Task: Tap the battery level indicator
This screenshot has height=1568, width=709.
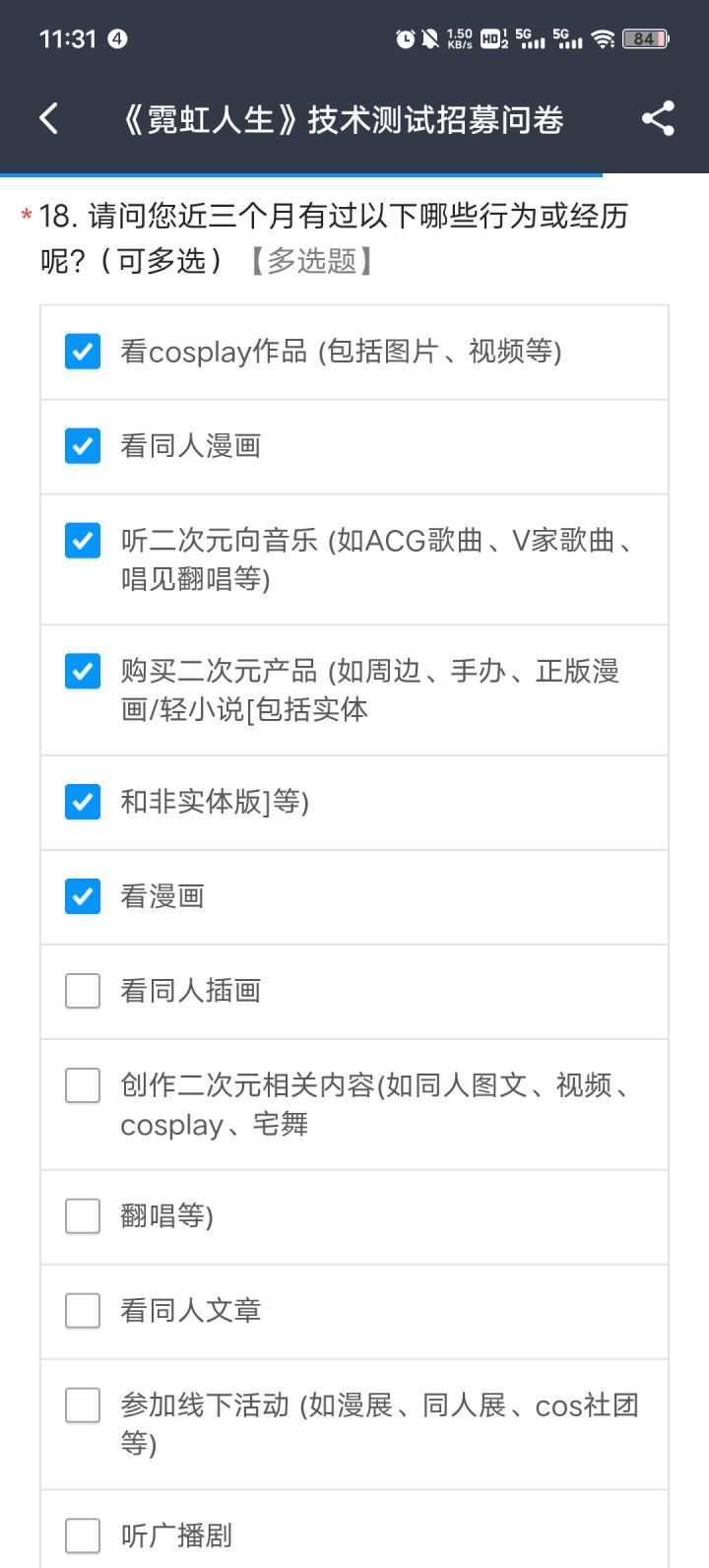Action: [x=645, y=38]
